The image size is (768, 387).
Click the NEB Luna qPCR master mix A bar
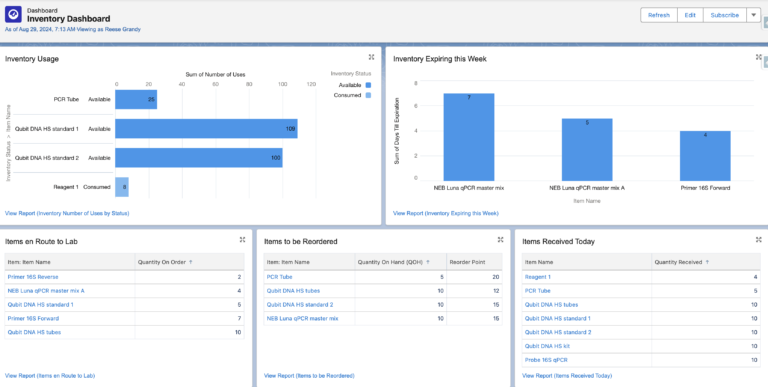[x=587, y=150]
